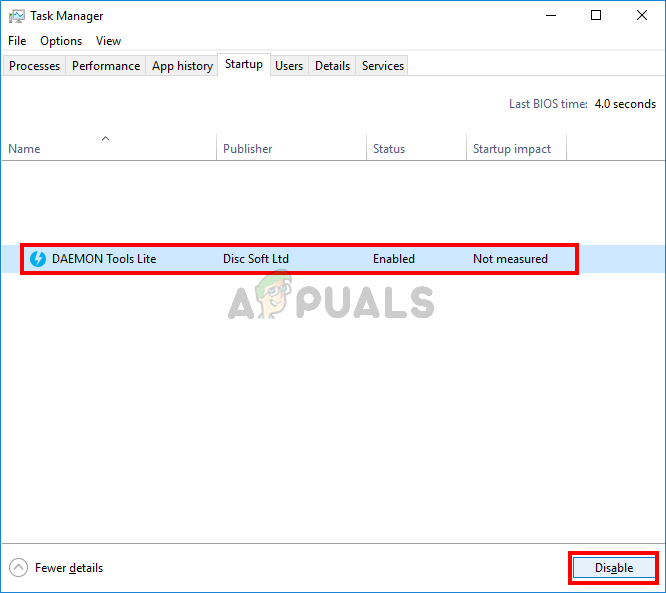Click the Fewer details link
This screenshot has height=593, width=666.
69,568
